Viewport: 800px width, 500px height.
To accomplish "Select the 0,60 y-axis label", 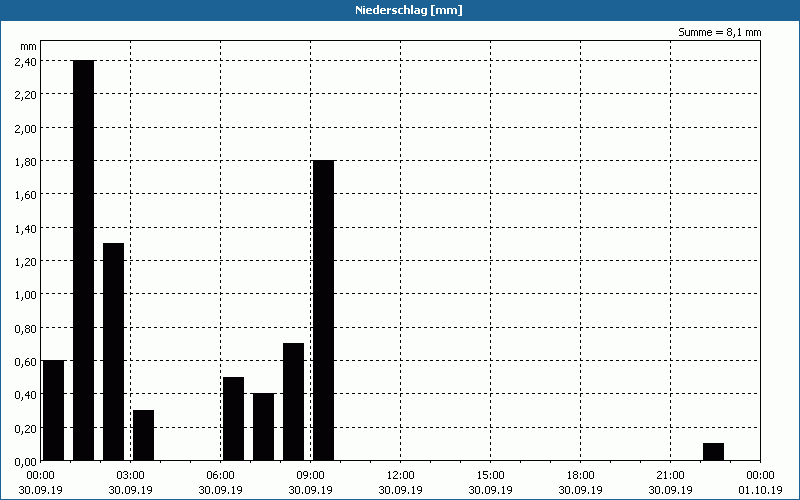I will 26,361.
